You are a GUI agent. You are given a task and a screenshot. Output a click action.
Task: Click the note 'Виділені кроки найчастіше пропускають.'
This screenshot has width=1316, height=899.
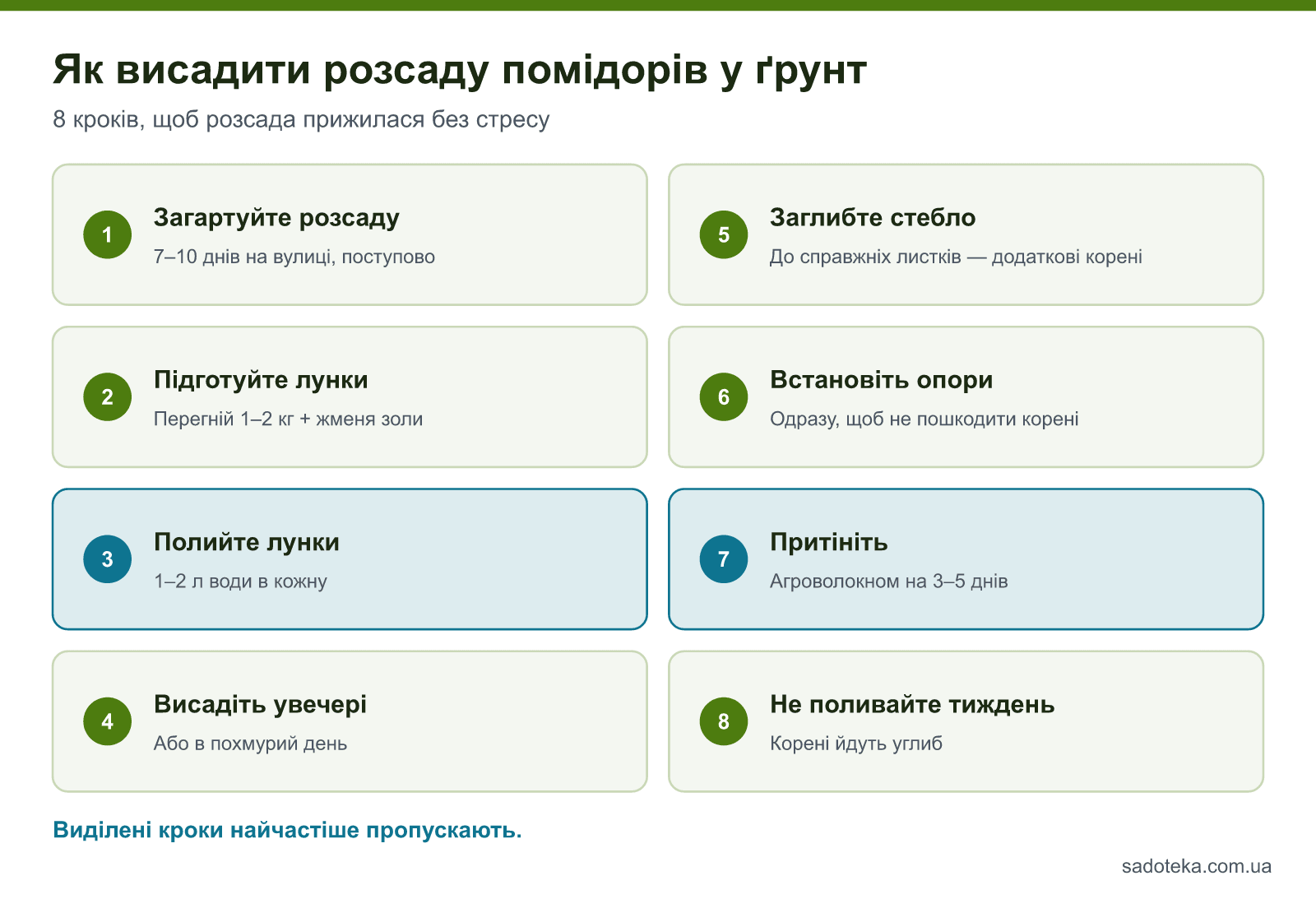287,830
